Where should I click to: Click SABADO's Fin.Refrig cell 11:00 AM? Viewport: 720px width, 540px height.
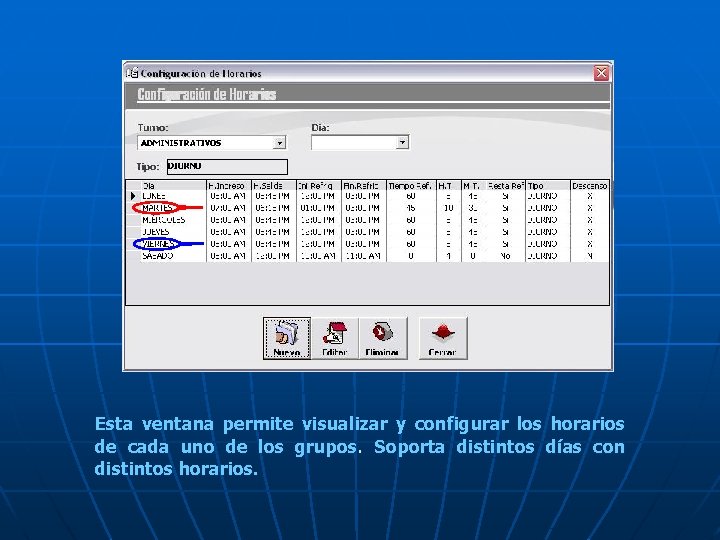364,256
